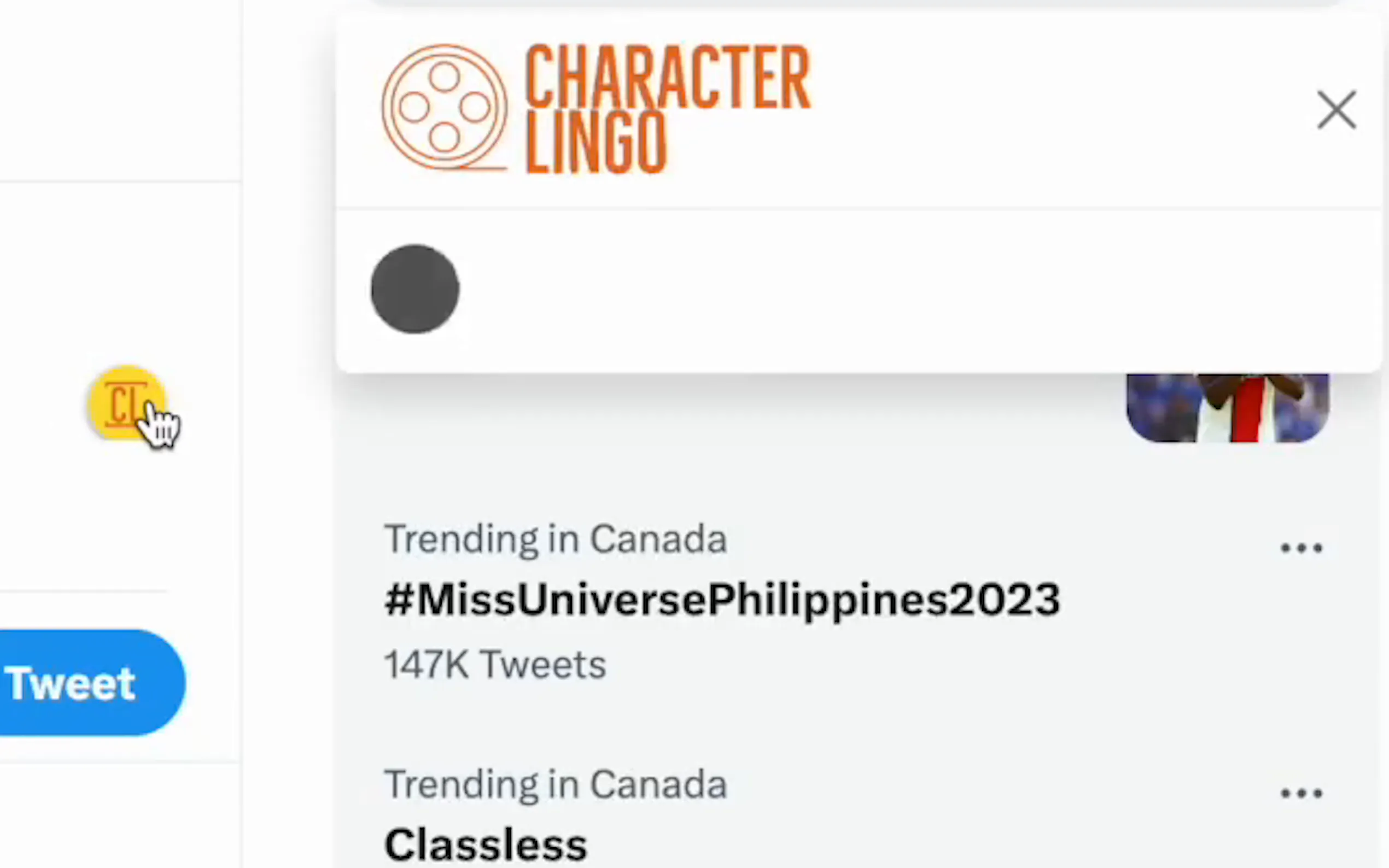This screenshot has width=1389, height=868.
Task: Close the Character Lingo popup
Action: click(x=1335, y=110)
